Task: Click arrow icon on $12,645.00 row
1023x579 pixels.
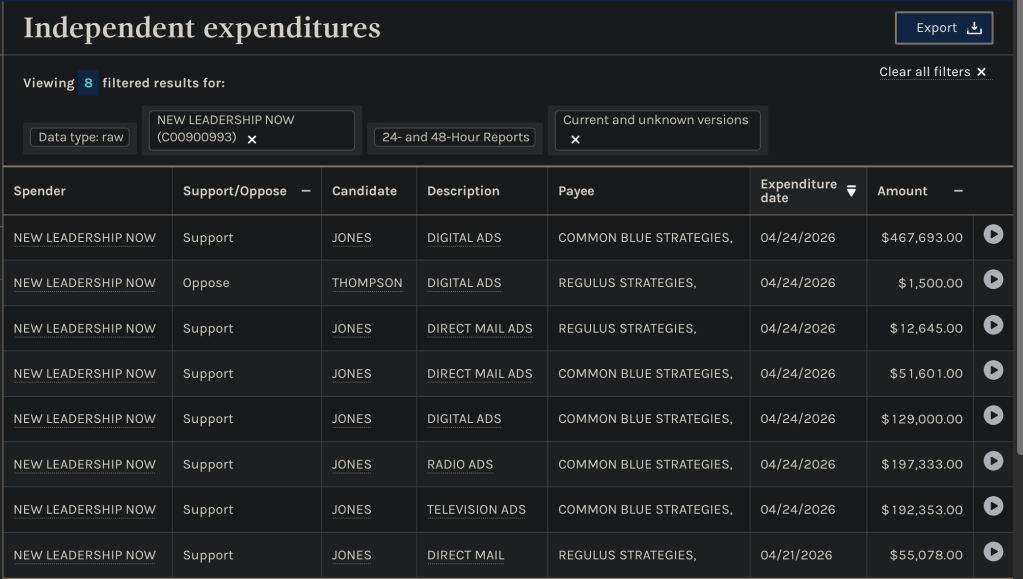Action: click(992, 325)
